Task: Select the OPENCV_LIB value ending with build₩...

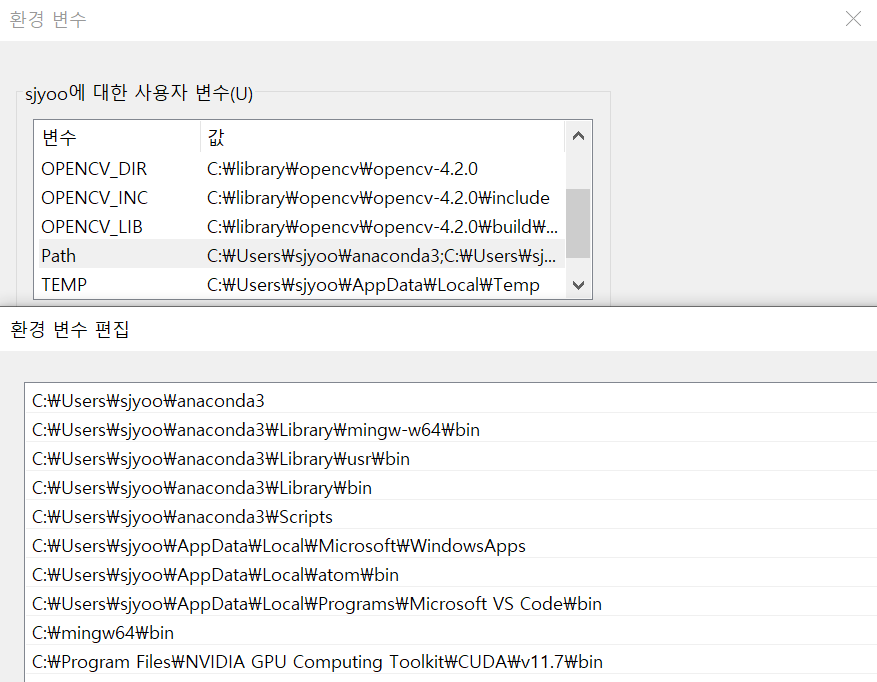Action: click(383, 227)
